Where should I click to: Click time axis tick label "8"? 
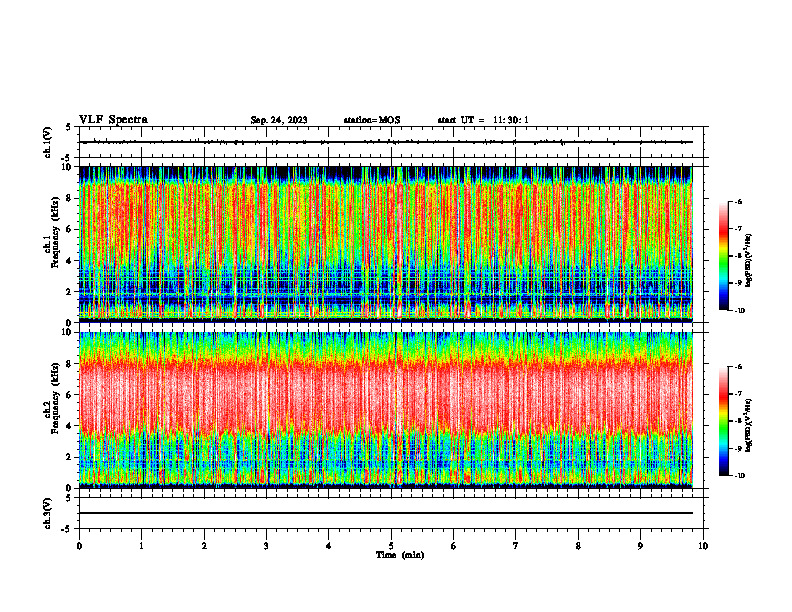(x=578, y=546)
